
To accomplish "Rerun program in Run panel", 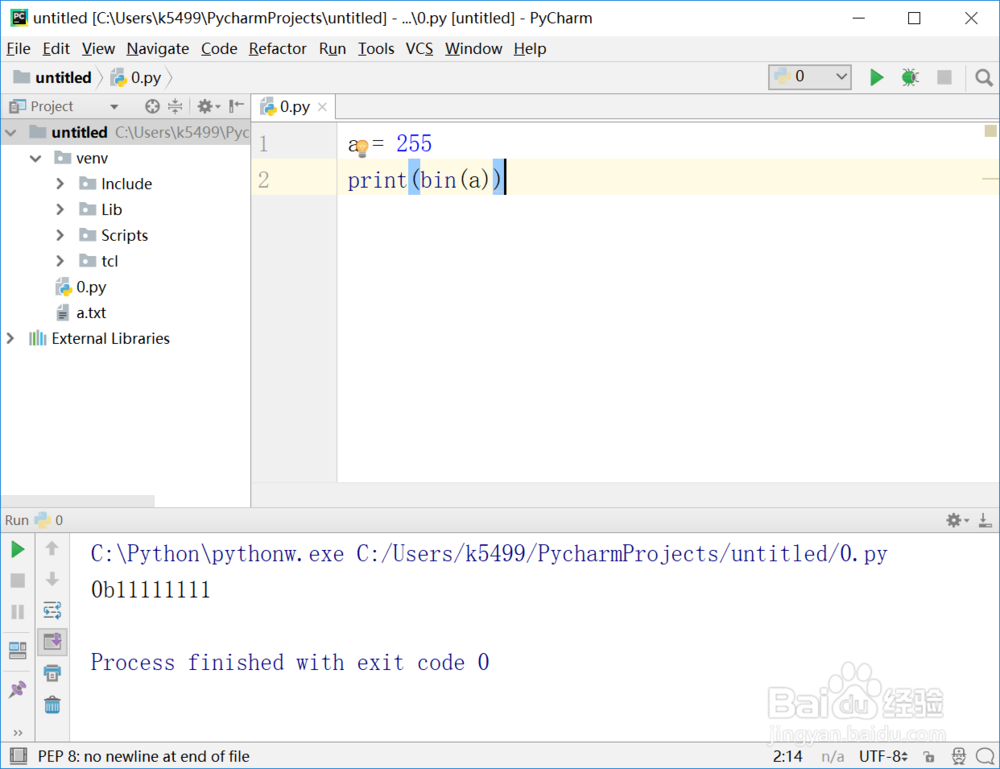I will pyautogui.click(x=18, y=550).
